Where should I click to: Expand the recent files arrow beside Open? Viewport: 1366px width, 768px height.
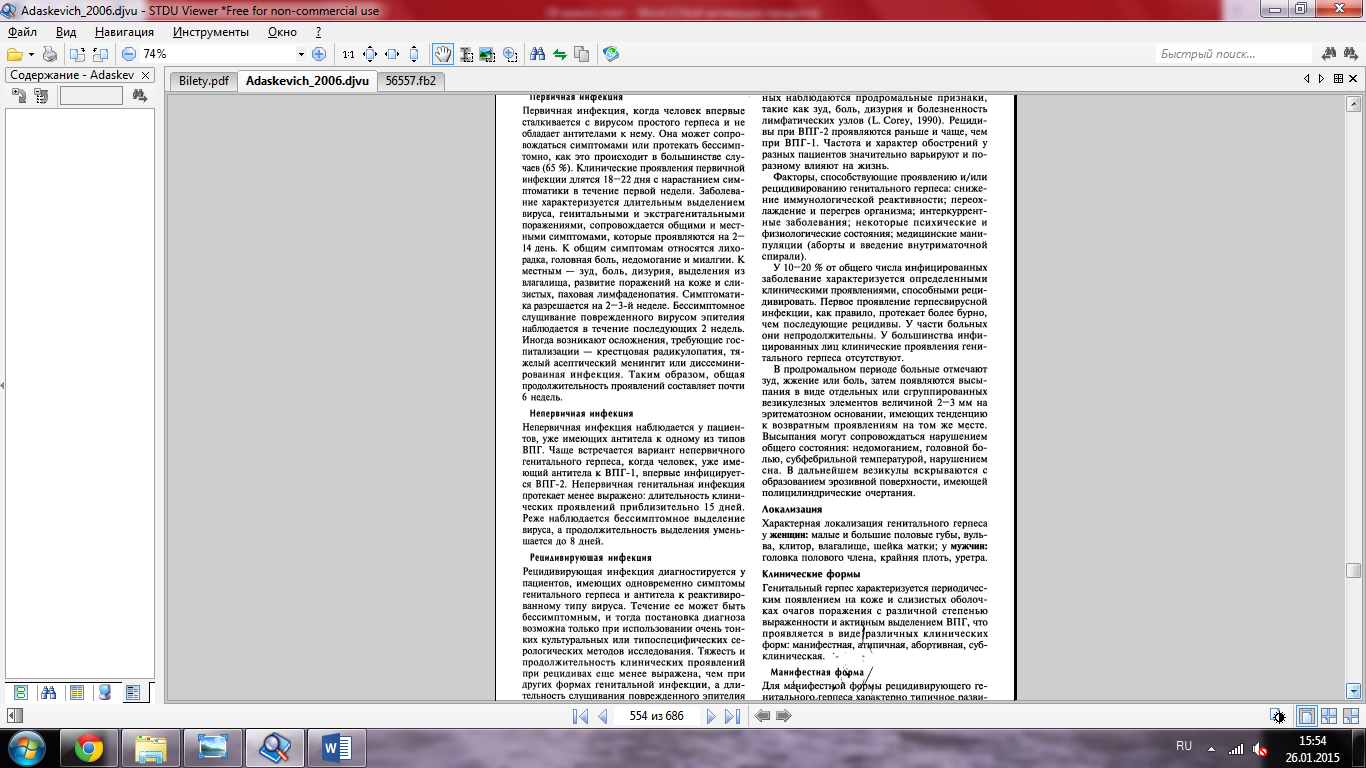31,54
